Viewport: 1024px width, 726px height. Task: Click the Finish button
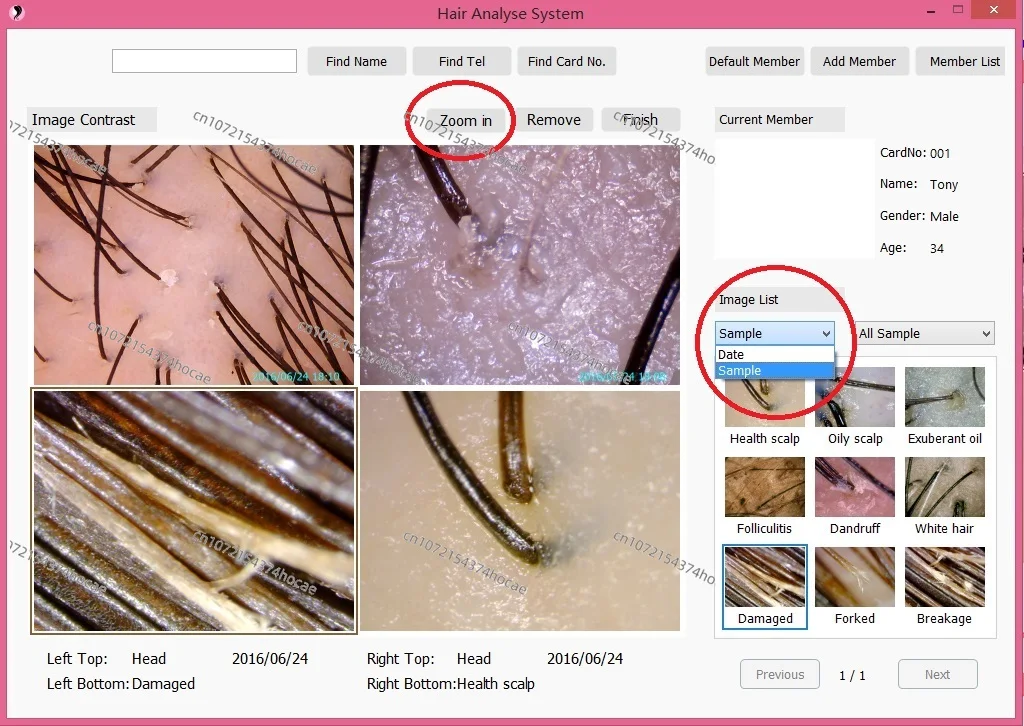click(641, 120)
